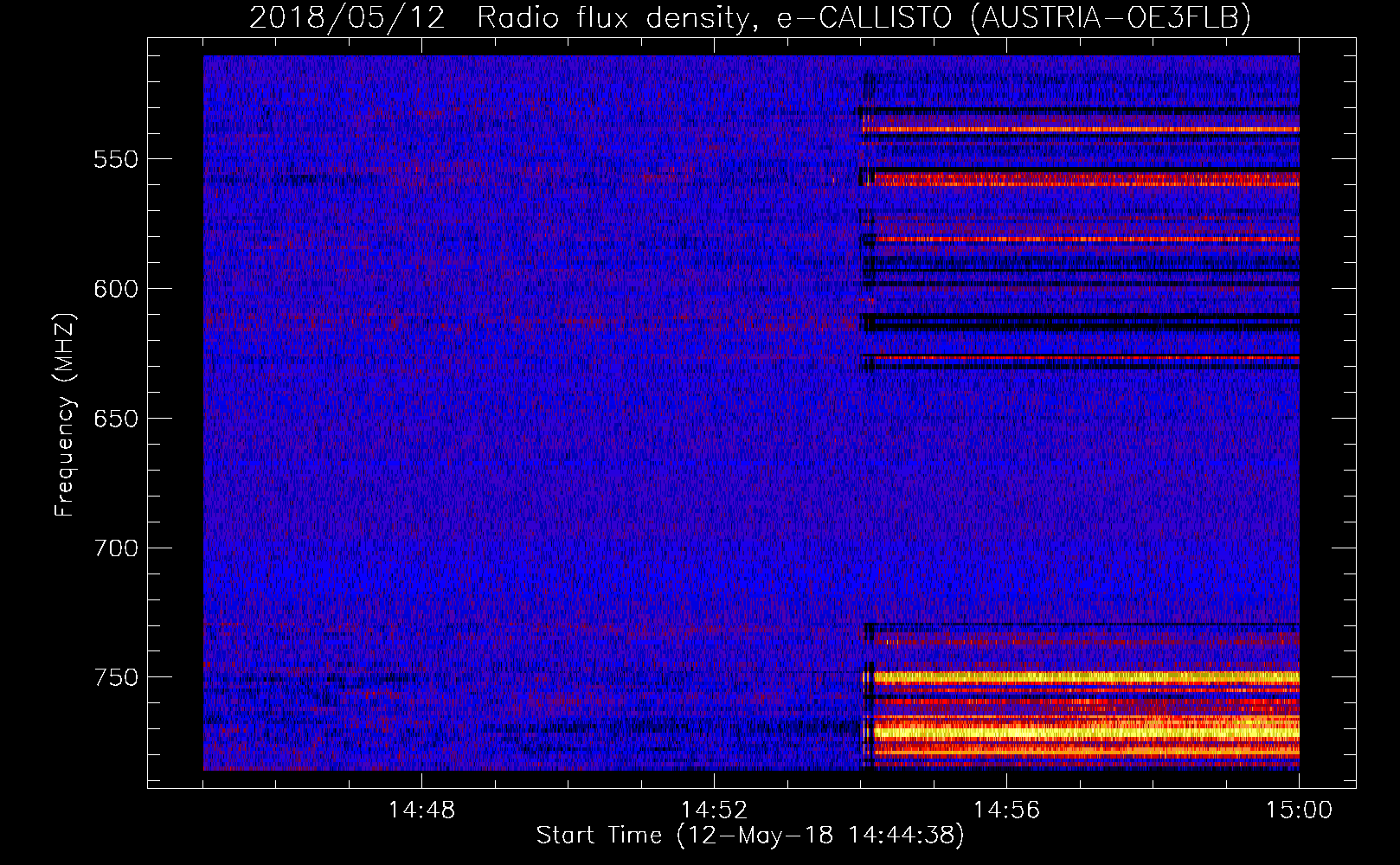Click the "Frequency (MHZ)" axis label
Image resolution: width=1400 pixels, height=865 pixels.
pos(64,415)
